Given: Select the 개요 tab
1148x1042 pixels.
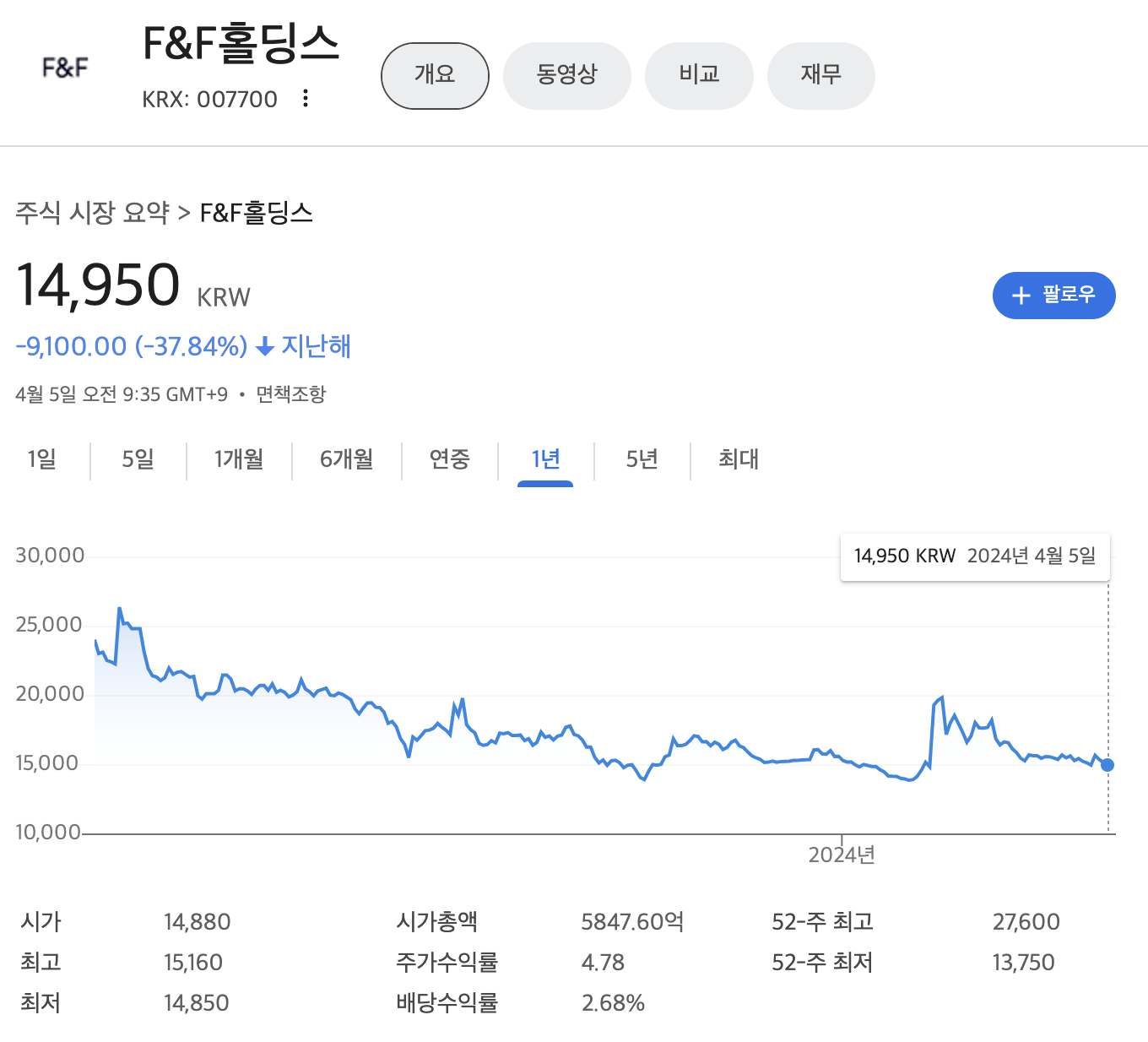Looking at the screenshot, I should pyautogui.click(x=435, y=75).
